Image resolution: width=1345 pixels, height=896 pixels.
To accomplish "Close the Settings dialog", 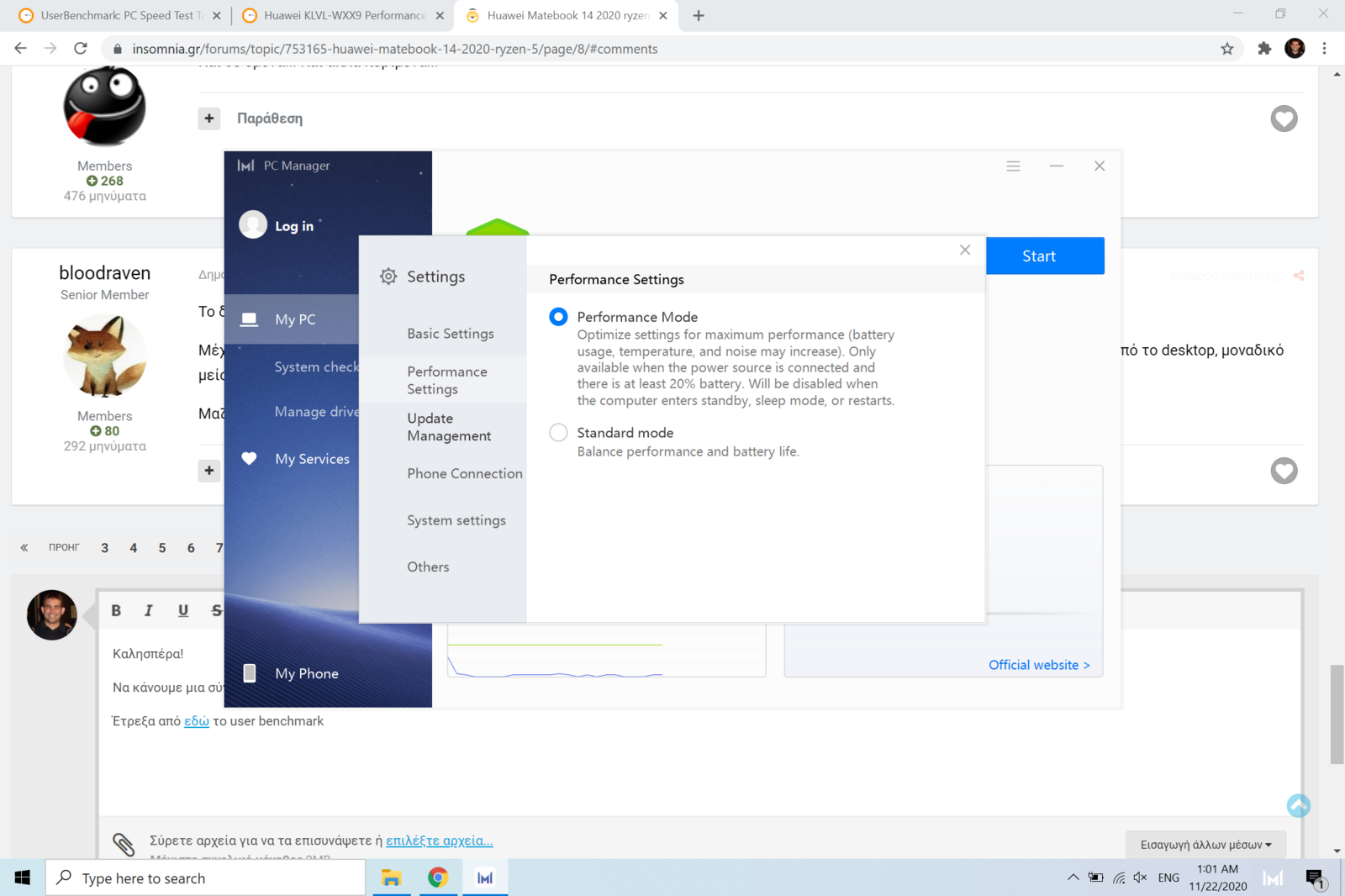I will pyautogui.click(x=965, y=250).
